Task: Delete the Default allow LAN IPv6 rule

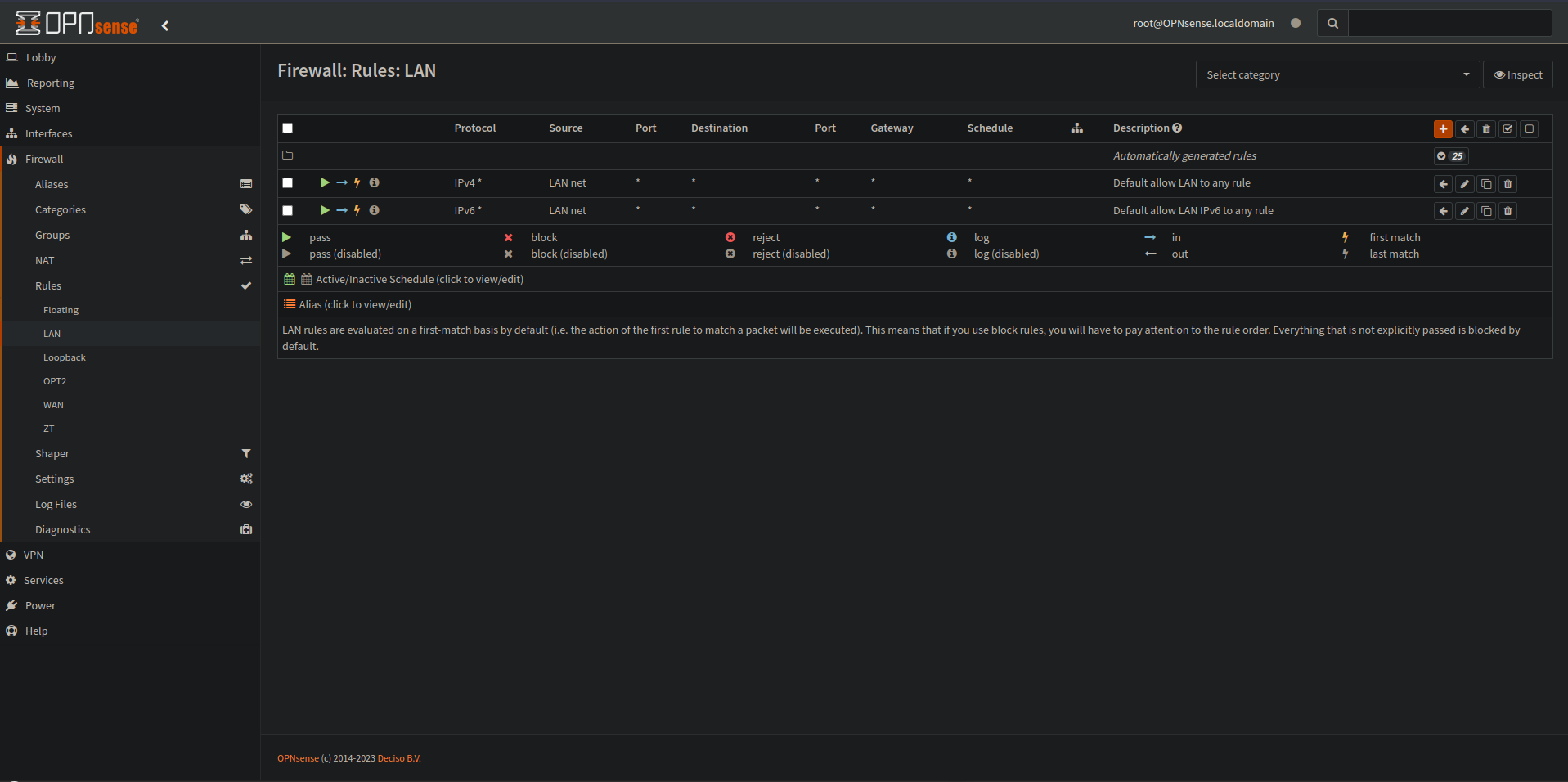Action: click(x=1507, y=211)
